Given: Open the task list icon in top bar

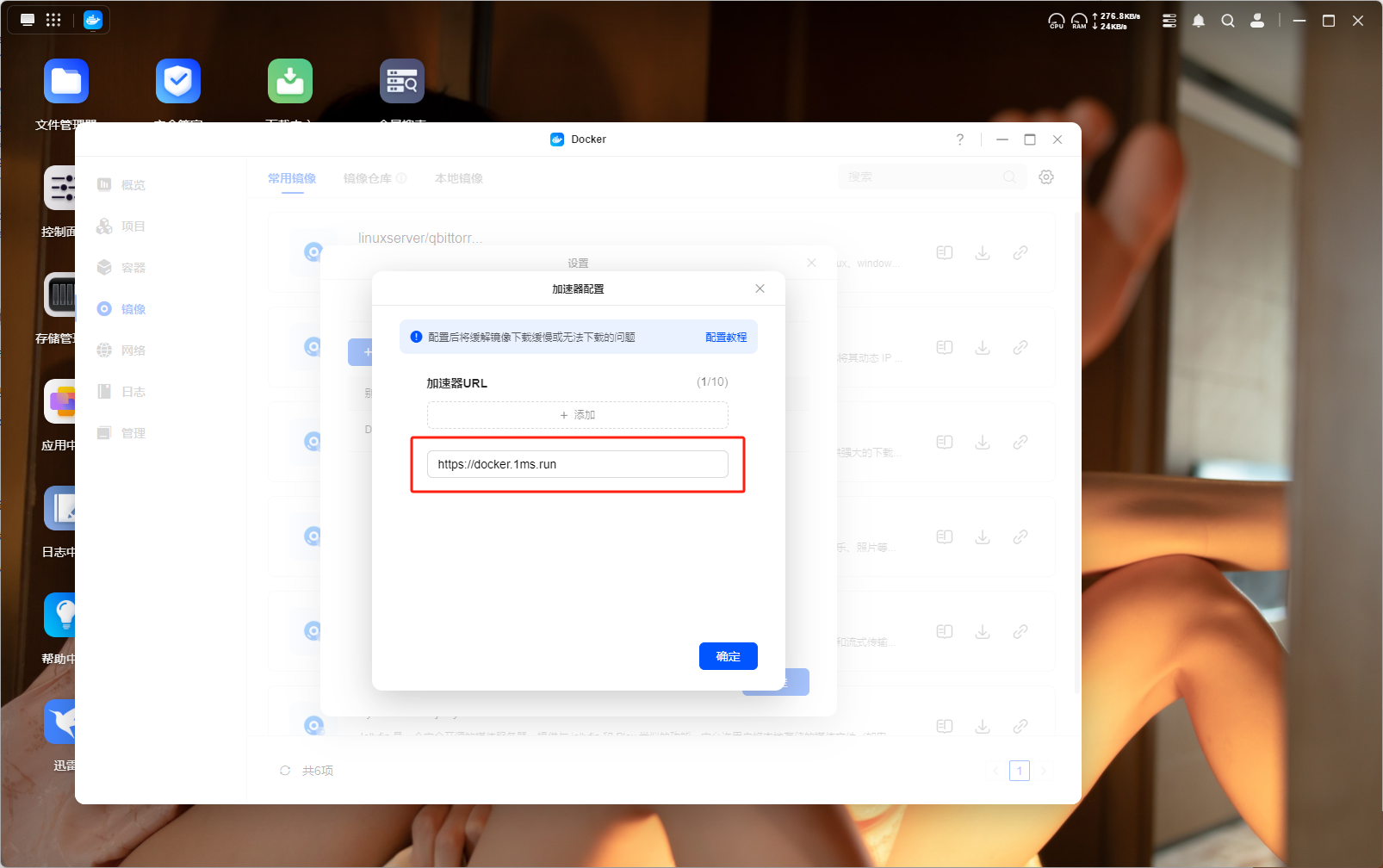Looking at the screenshot, I should [1169, 21].
